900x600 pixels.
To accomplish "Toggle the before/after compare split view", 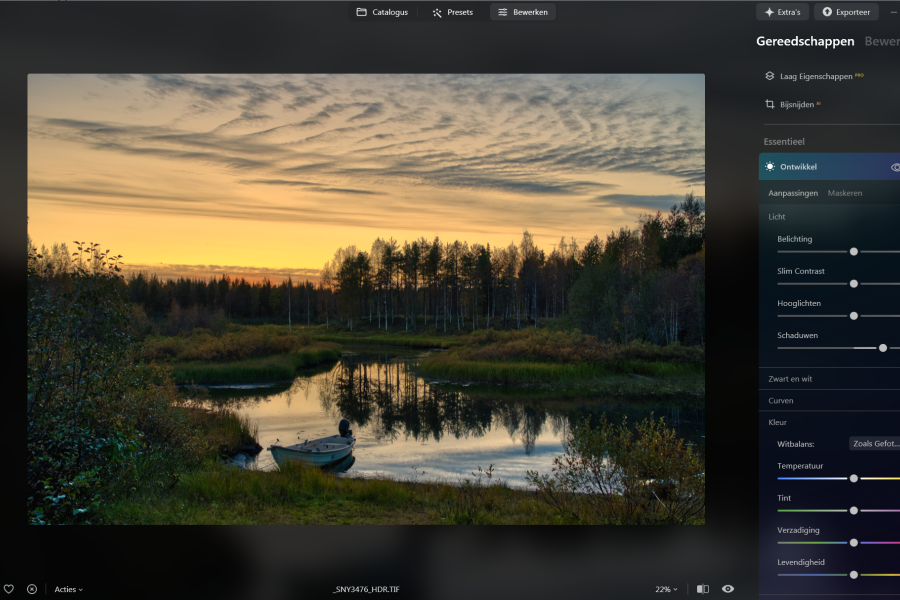I will pyautogui.click(x=702, y=589).
